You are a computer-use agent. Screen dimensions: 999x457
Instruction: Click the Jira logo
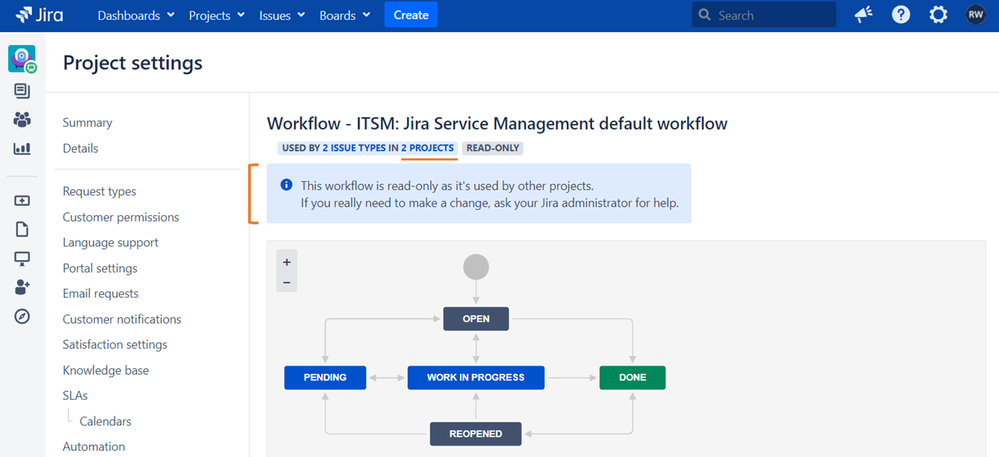click(40, 15)
